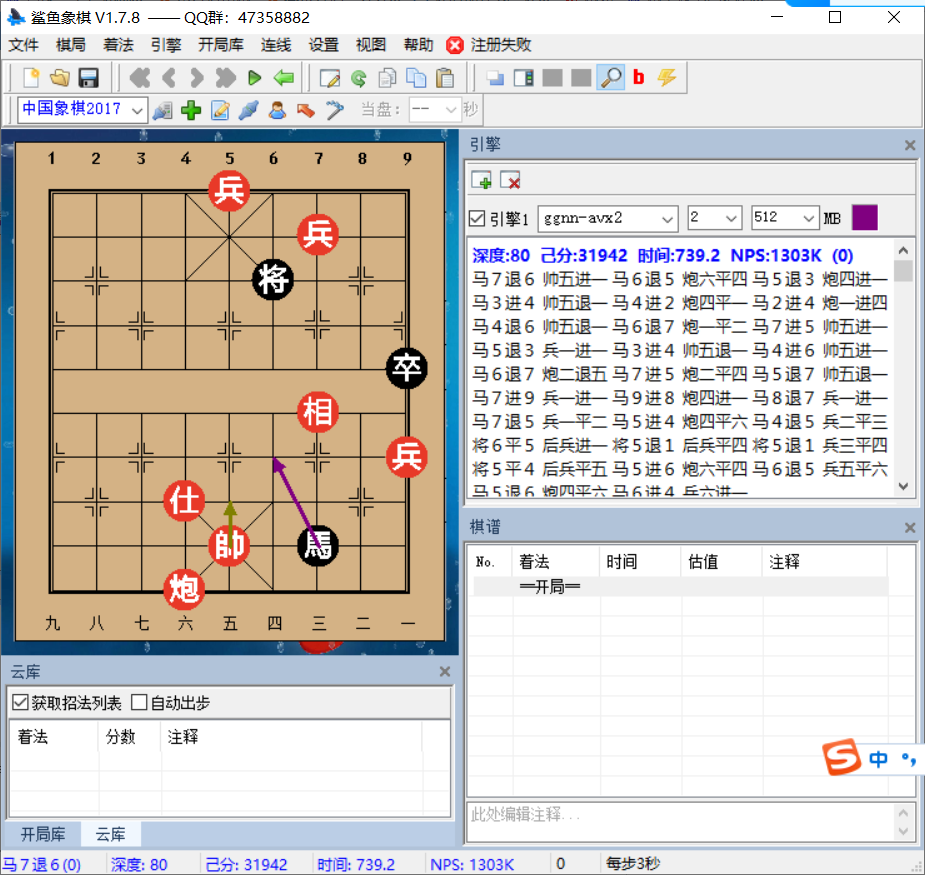Click the add engine icon
Viewport: 925px width, 875px height.
pos(482,180)
